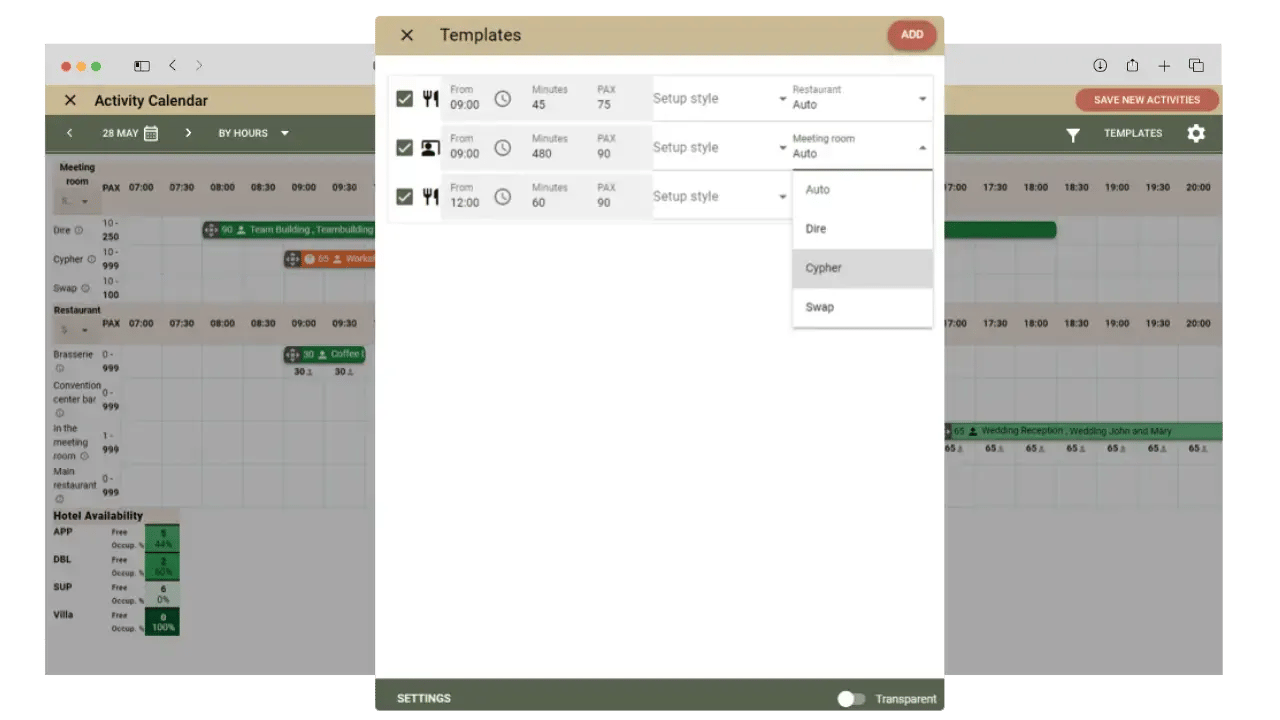
Task: Open Setup style dropdown on the 12:00 row
Action: tap(720, 197)
